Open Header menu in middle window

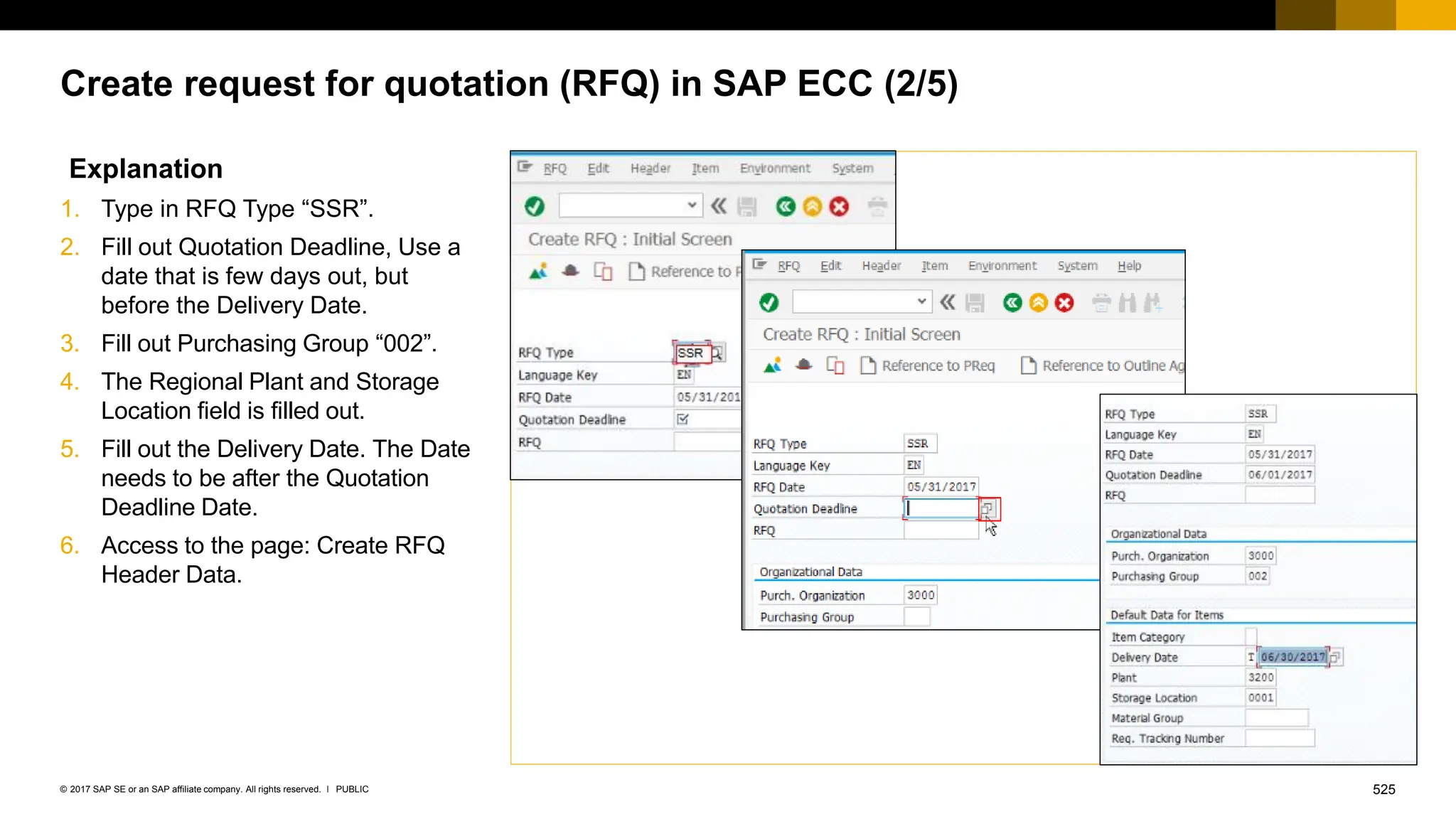coord(881,266)
